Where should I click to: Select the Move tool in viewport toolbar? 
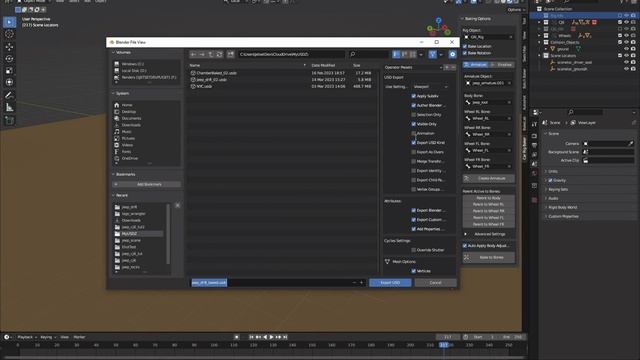click(x=9, y=47)
